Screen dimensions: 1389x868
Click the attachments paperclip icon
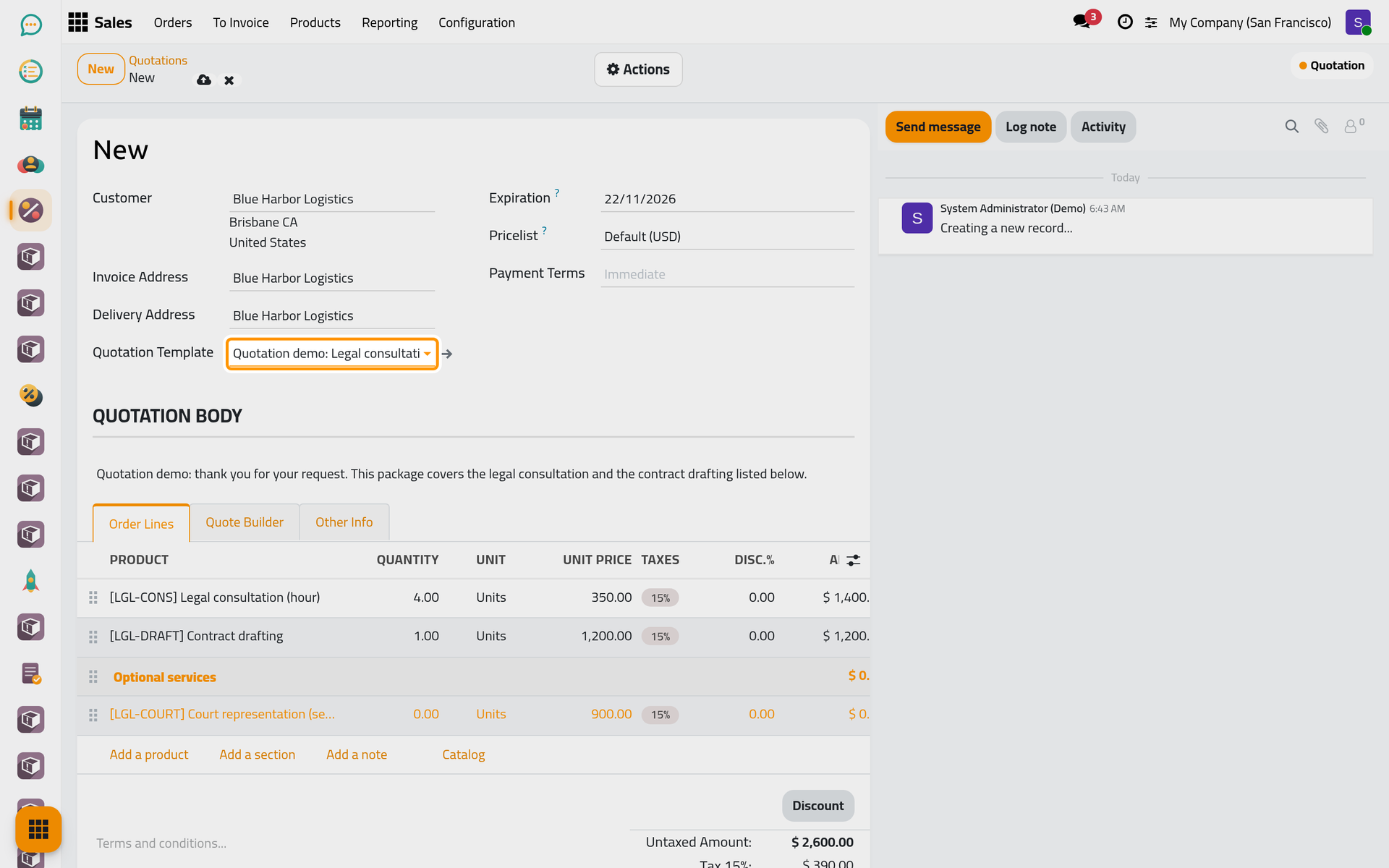1321,127
